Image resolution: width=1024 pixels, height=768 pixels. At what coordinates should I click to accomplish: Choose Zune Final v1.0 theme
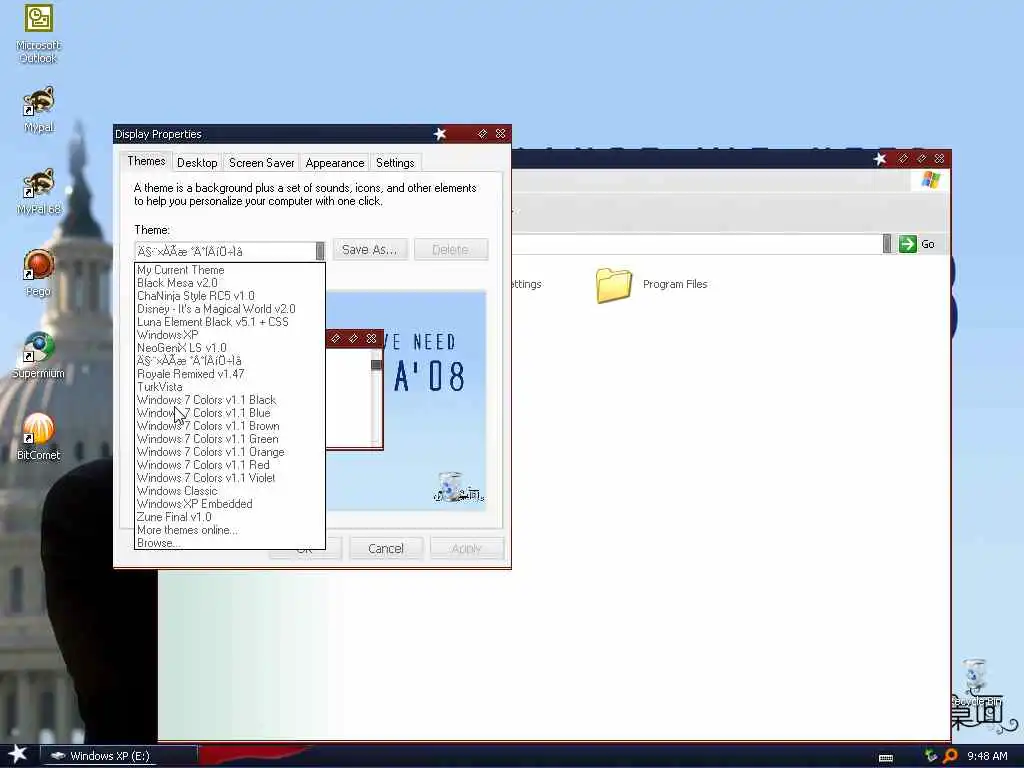coord(229,517)
